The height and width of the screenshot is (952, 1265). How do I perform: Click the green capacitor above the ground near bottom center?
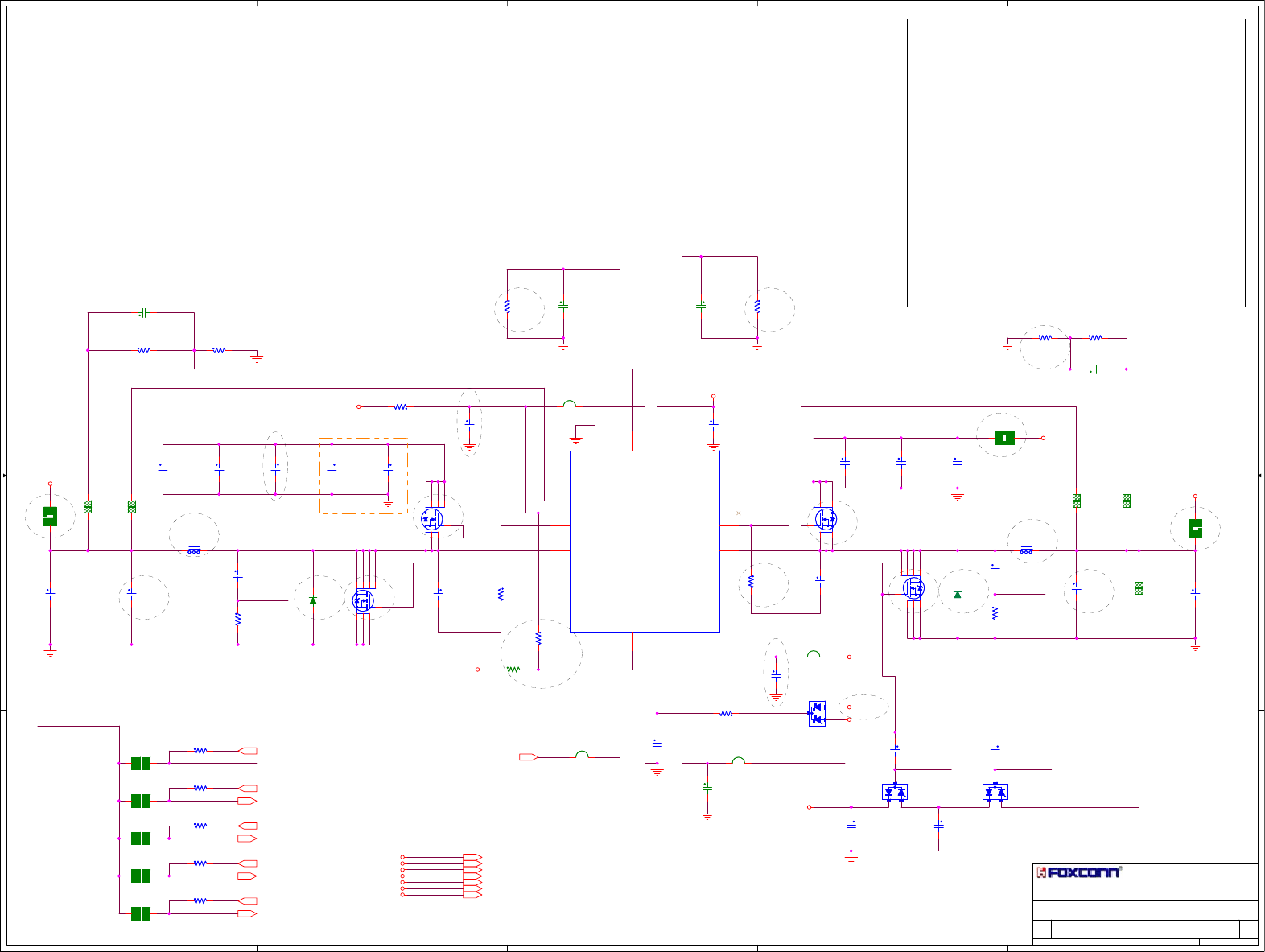[707, 788]
